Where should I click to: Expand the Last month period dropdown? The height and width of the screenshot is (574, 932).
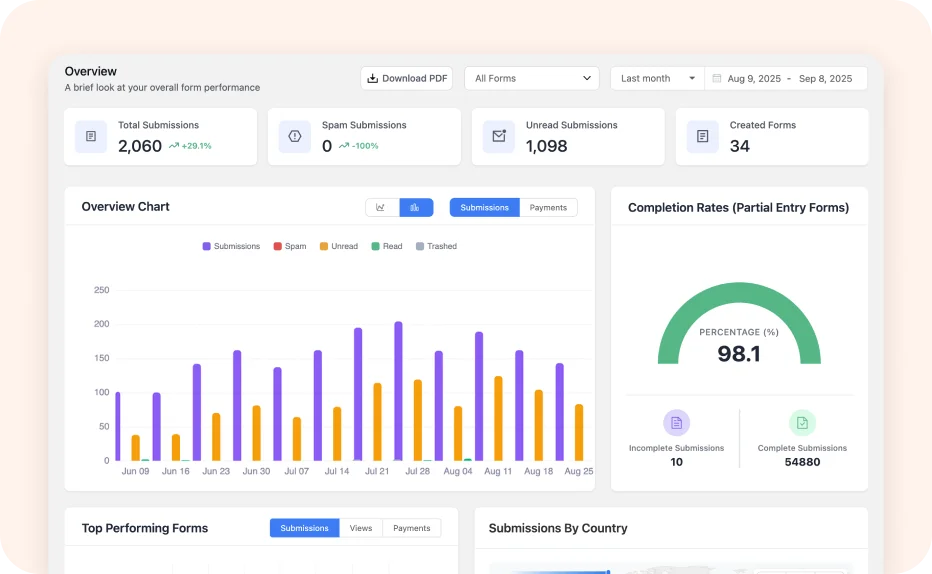pos(657,78)
